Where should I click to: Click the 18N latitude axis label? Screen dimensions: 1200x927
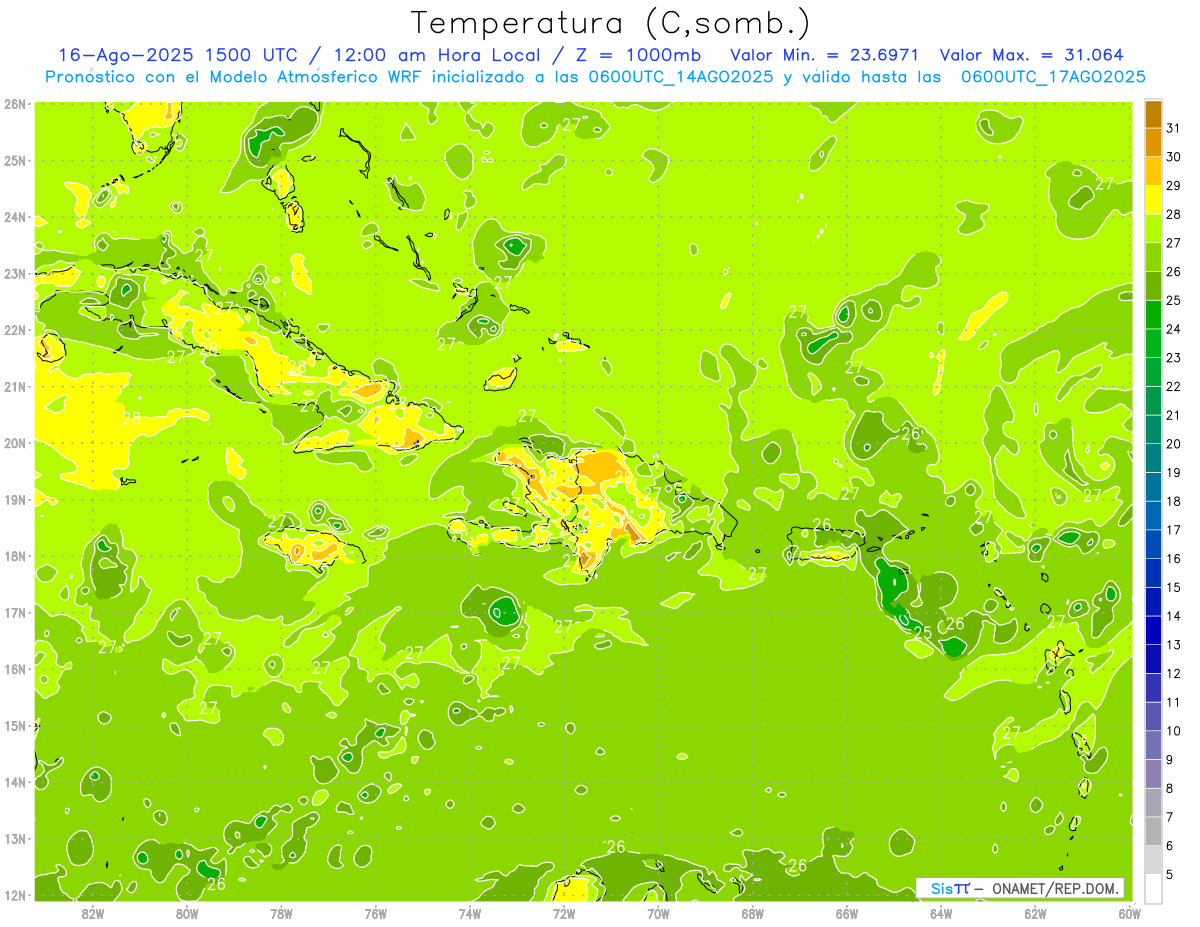(15, 556)
